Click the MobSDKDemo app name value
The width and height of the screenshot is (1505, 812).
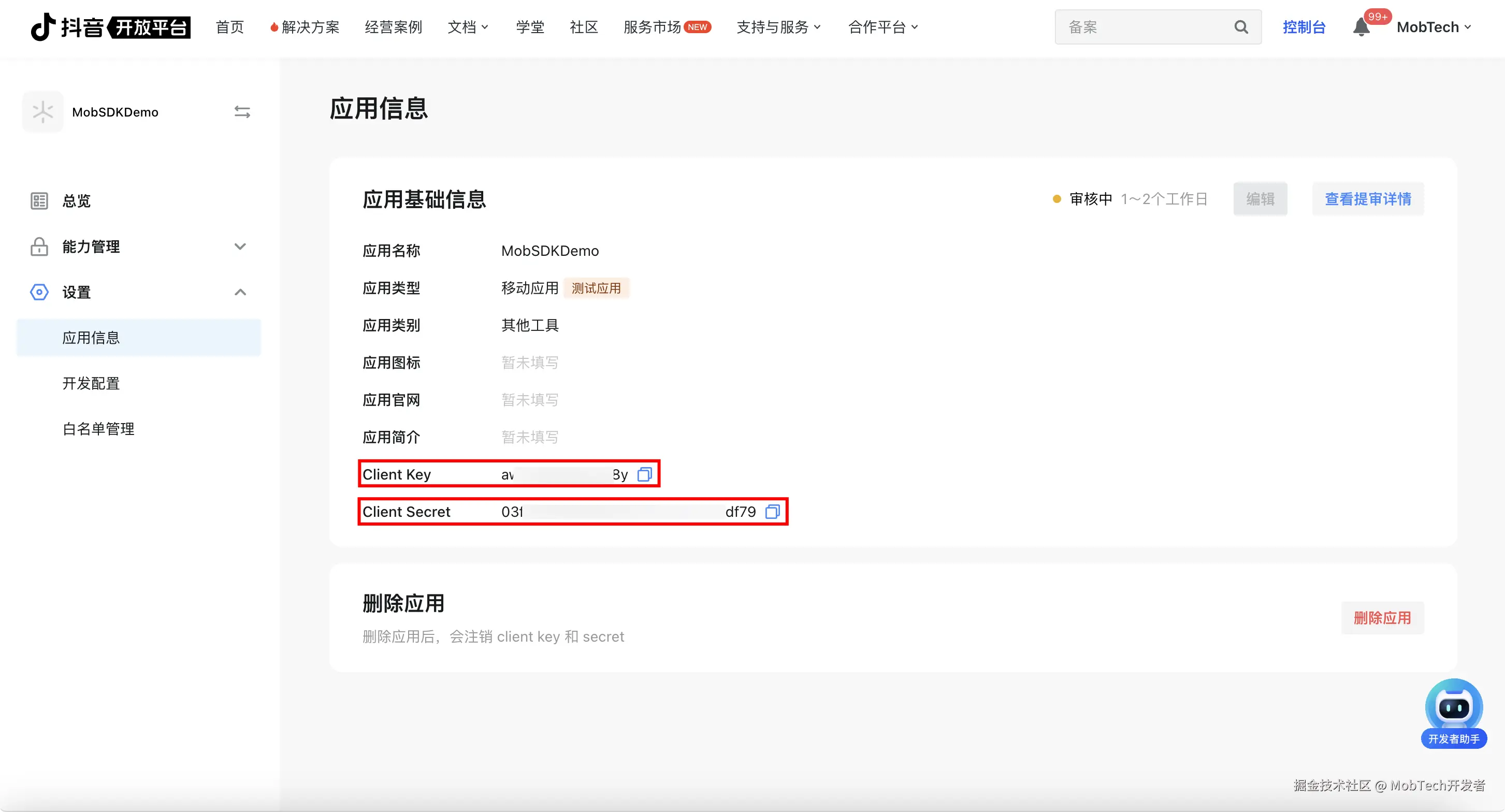tap(550, 251)
